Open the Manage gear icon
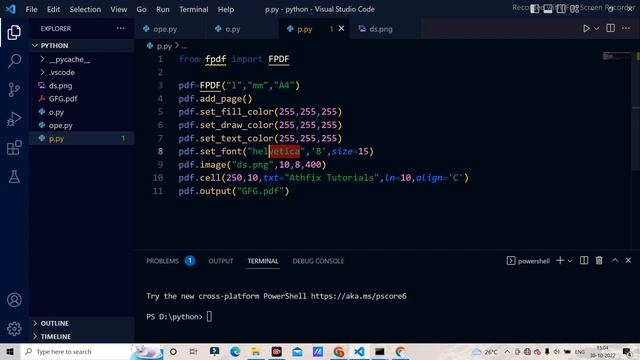640x360 pixels. click(14, 329)
